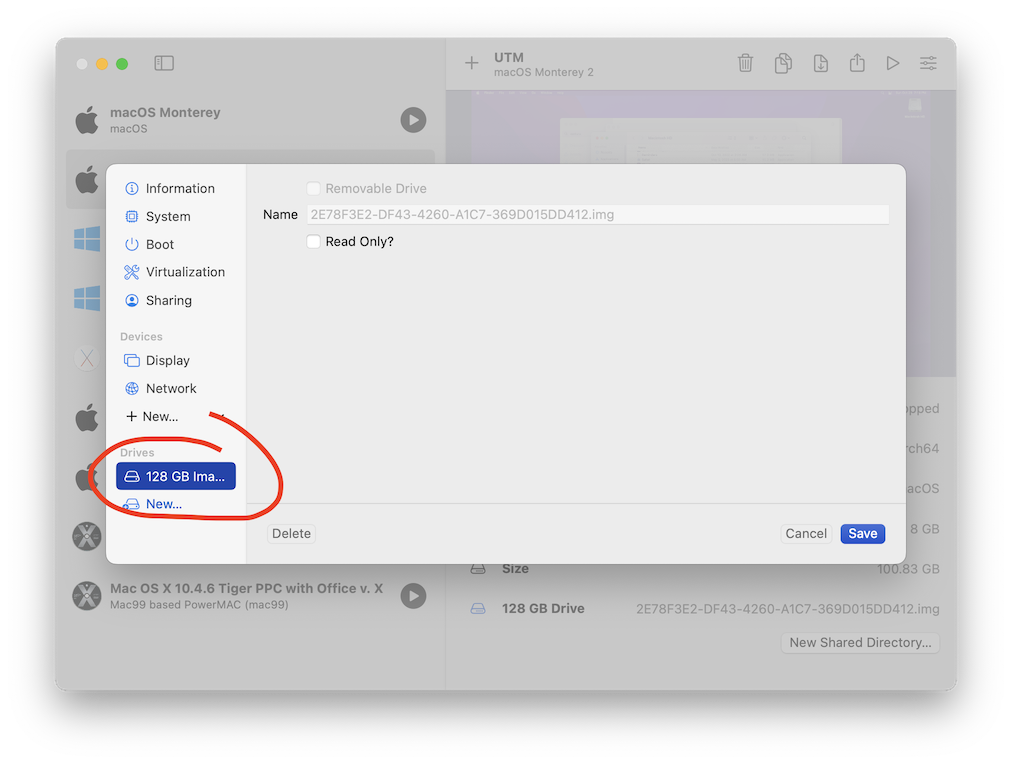Toggle the sidebar in UTM window
Image resolution: width=1012 pixels, height=764 pixels.
pos(164,63)
